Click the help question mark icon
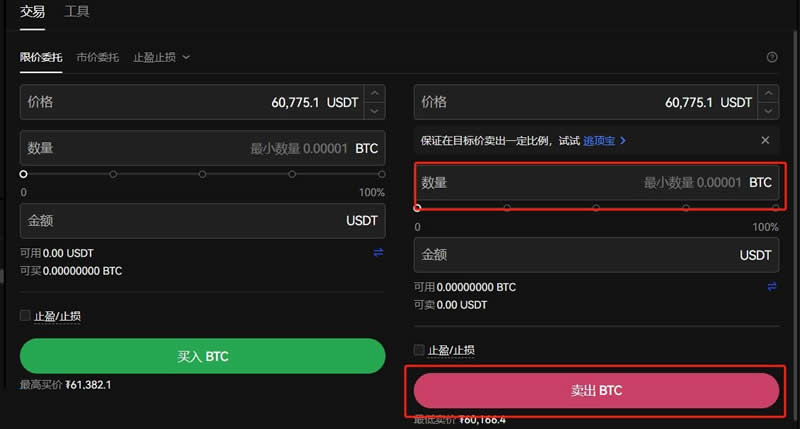The height and width of the screenshot is (429, 800). point(772,57)
